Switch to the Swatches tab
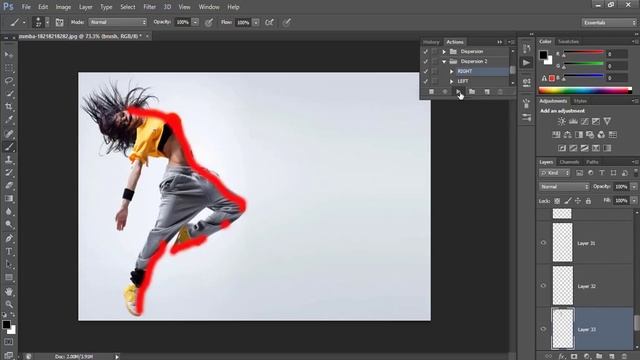The image size is (640, 360). [x=568, y=42]
